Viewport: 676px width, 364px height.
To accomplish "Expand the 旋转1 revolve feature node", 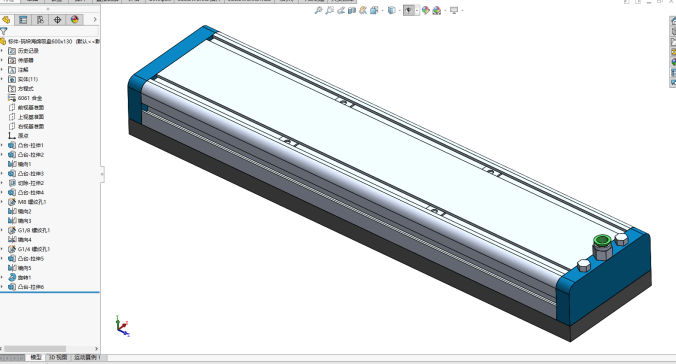I will click(2, 278).
